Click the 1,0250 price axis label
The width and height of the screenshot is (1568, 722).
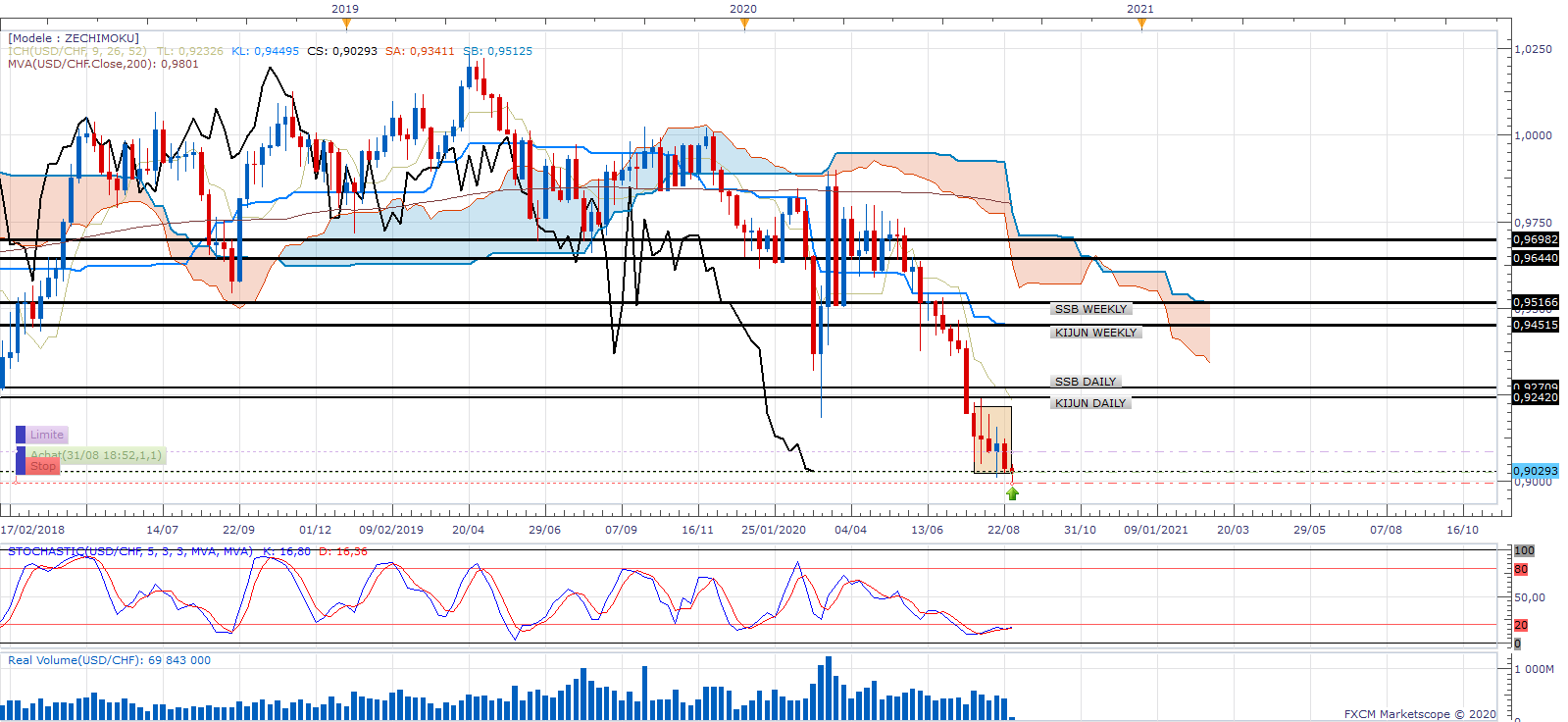pos(1534,49)
